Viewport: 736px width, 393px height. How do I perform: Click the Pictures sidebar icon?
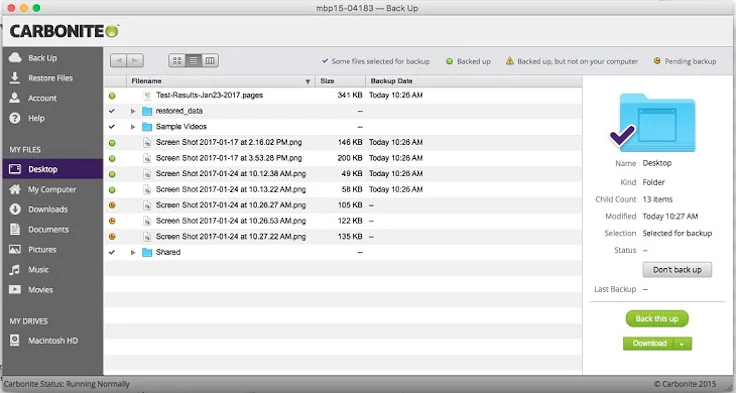pos(15,249)
